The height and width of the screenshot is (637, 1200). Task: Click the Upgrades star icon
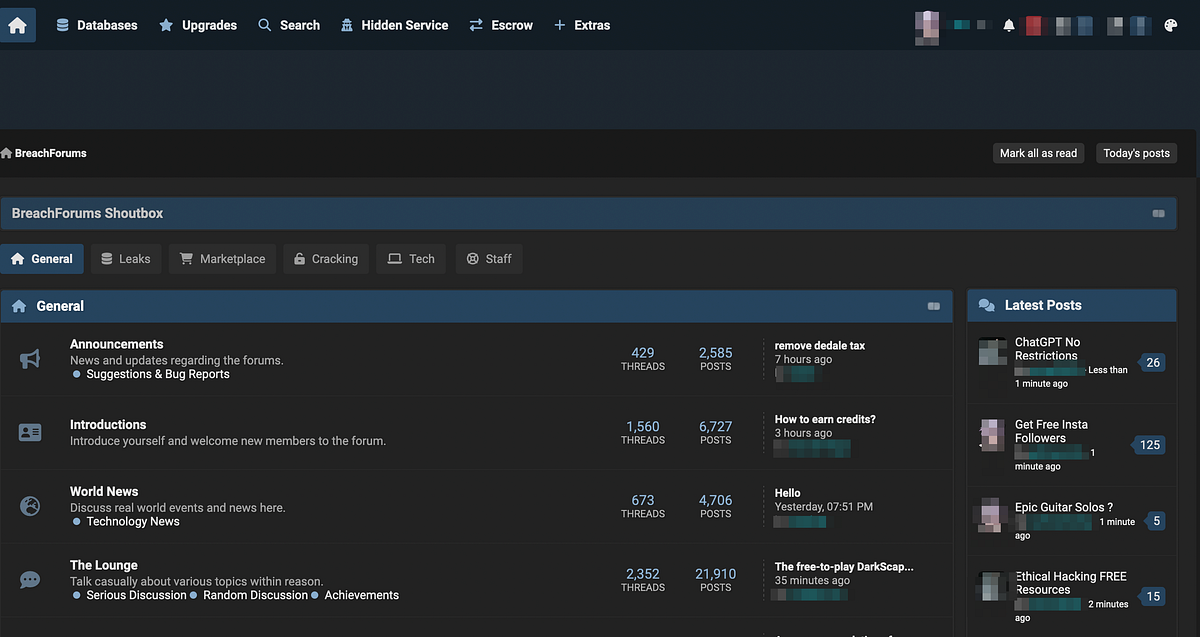tap(163, 24)
